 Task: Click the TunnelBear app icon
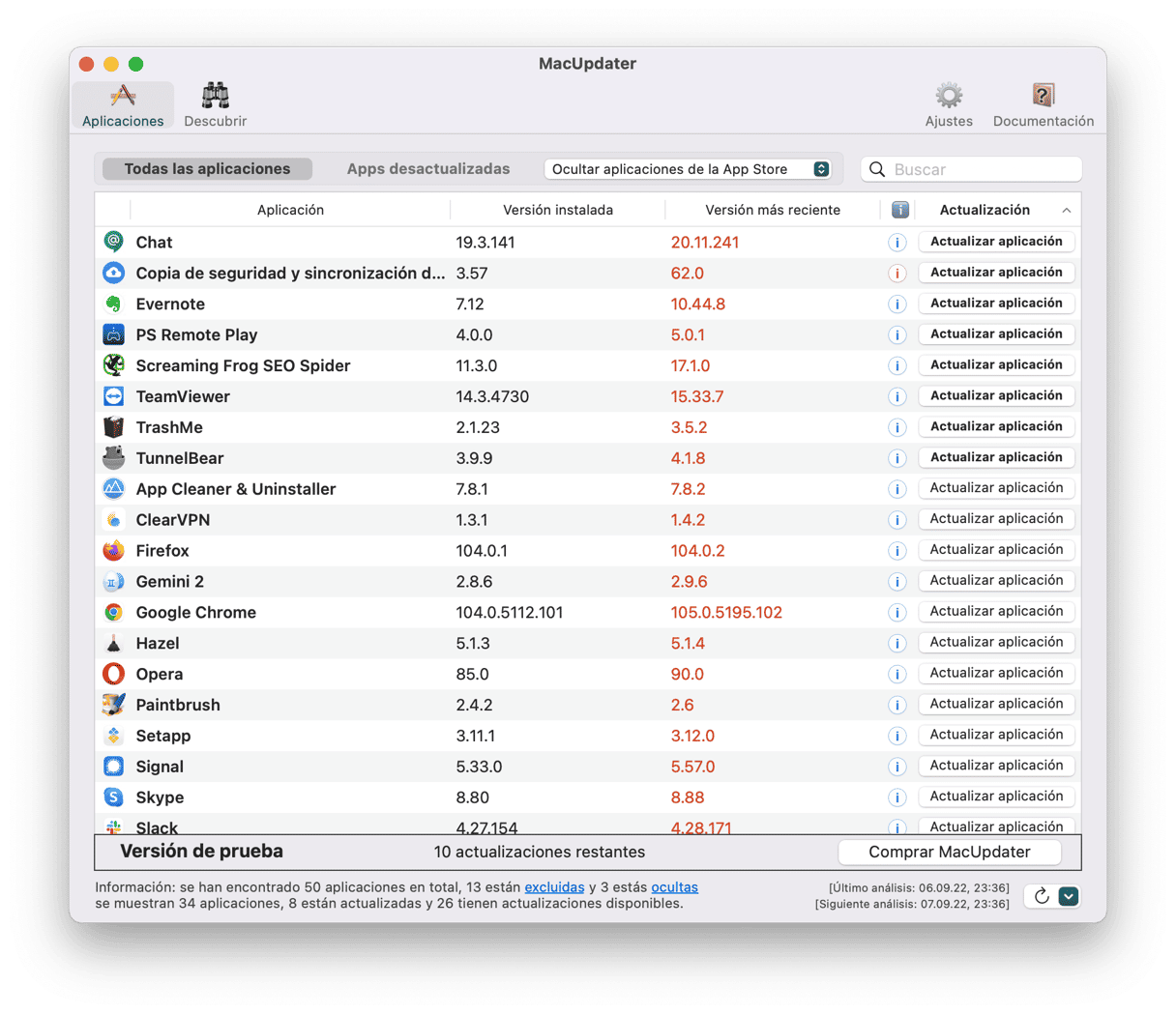114,458
